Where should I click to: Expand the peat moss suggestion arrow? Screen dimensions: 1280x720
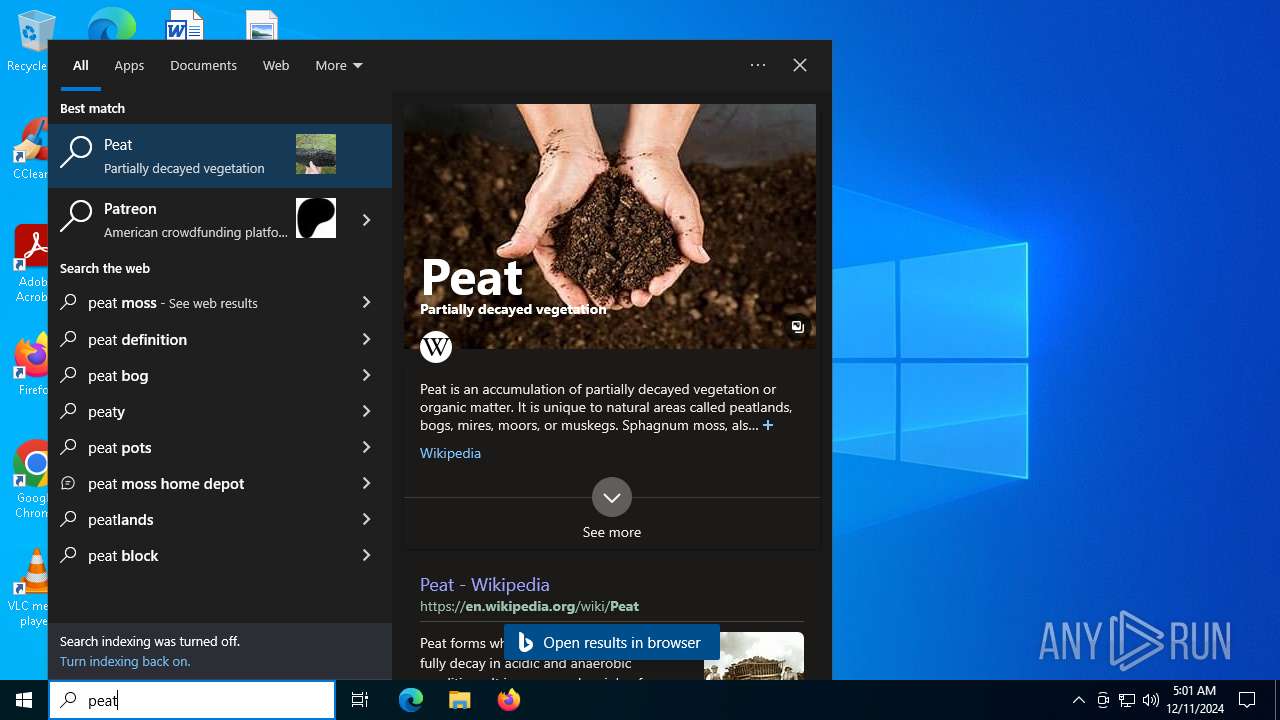(x=366, y=302)
